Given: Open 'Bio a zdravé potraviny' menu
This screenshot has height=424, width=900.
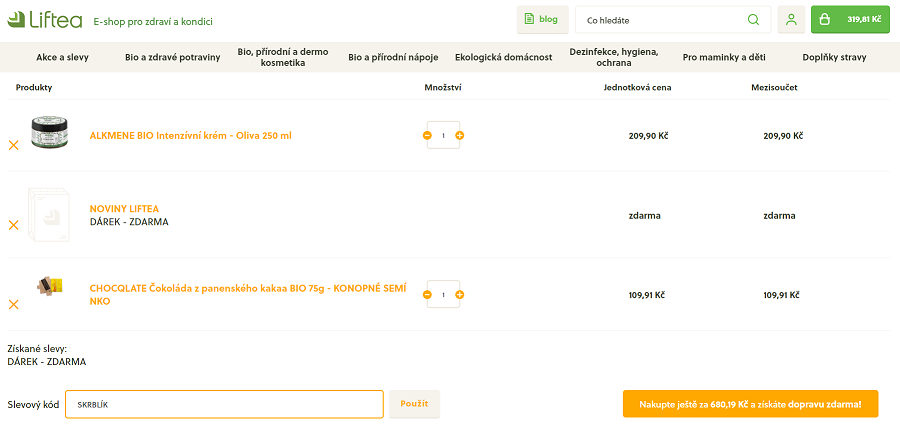Looking at the screenshot, I should pyautogui.click(x=173, y=57).
